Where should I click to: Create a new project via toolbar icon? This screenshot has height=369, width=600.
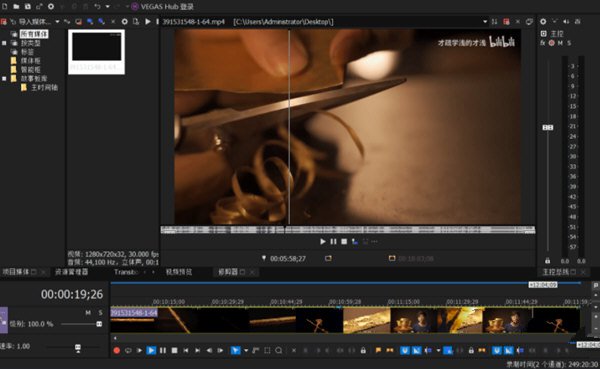tap(5, 7)
